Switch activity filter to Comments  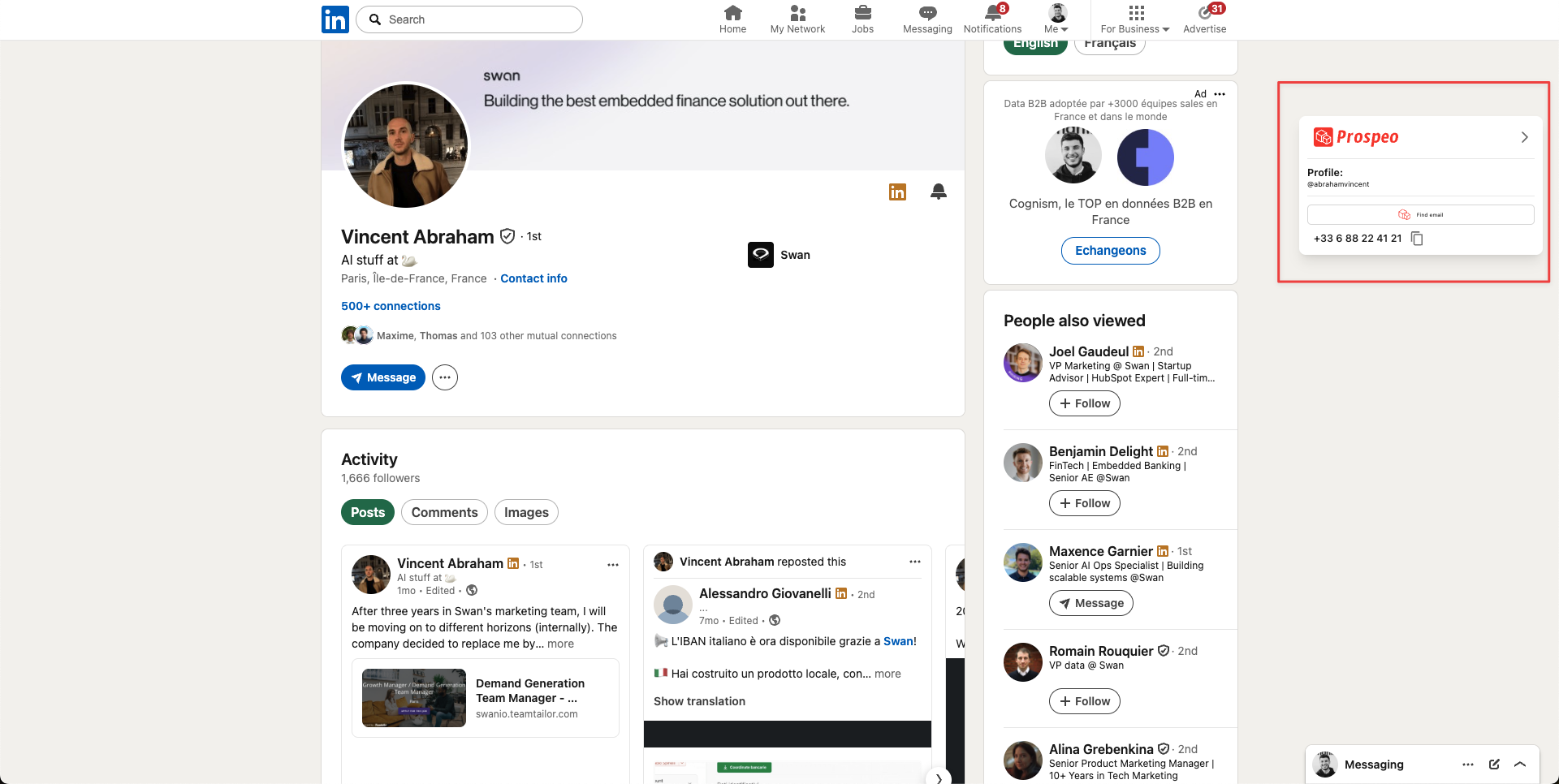pyautogui.click(x=444, y=512)
